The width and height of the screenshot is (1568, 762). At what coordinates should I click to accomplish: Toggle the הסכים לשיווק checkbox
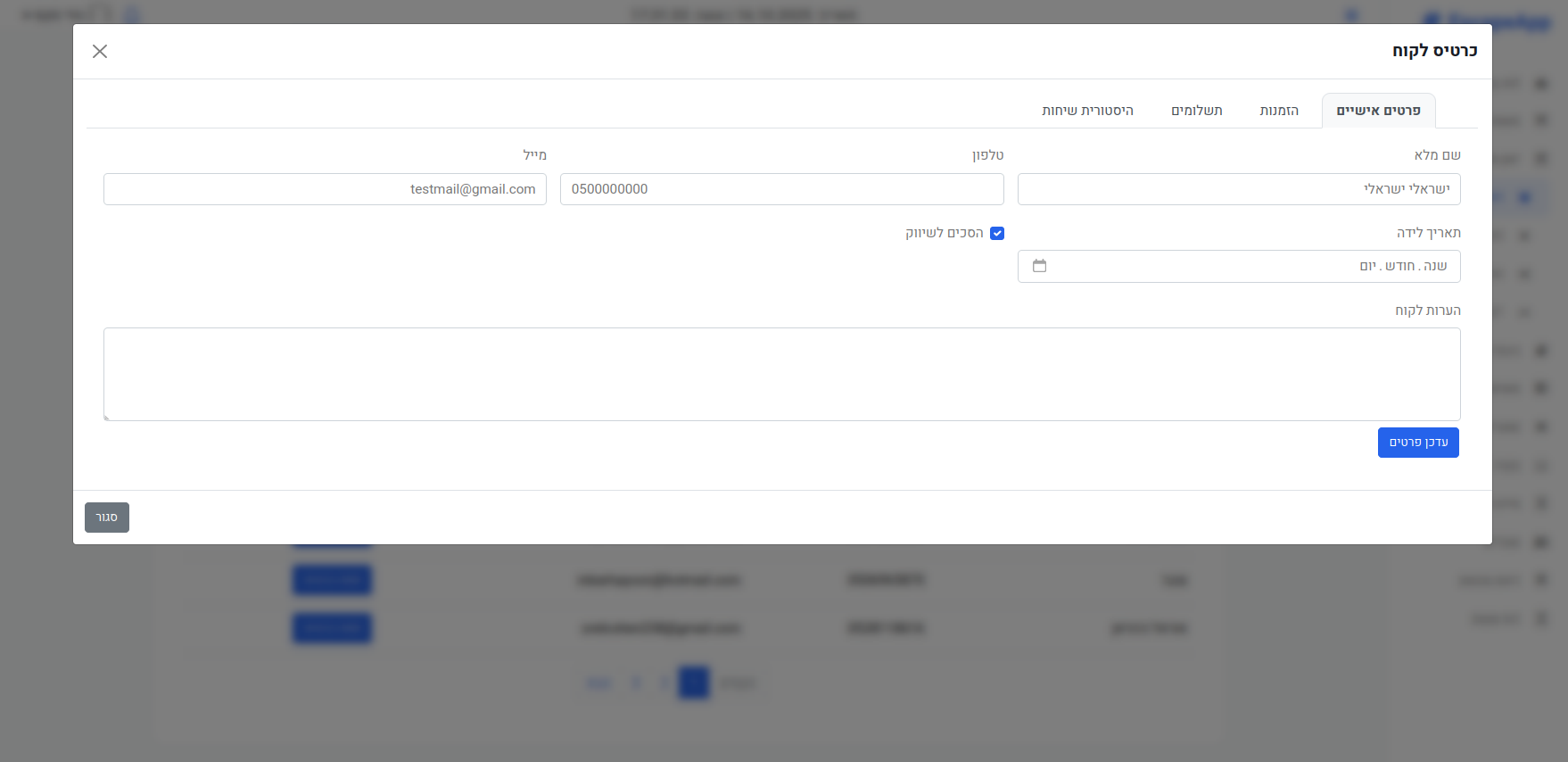[997, 234]
